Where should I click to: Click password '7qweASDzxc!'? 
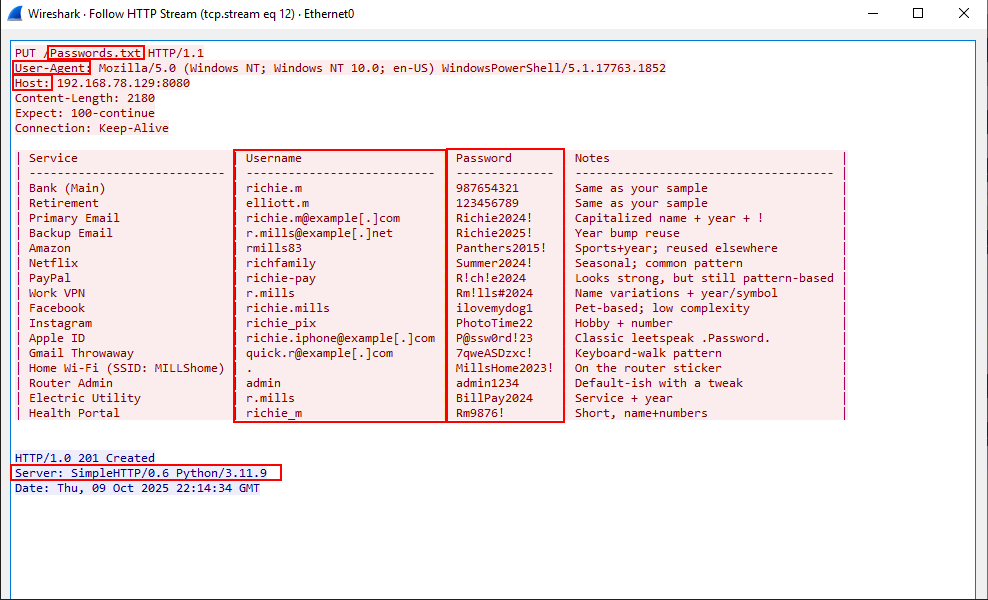point(495,354)
